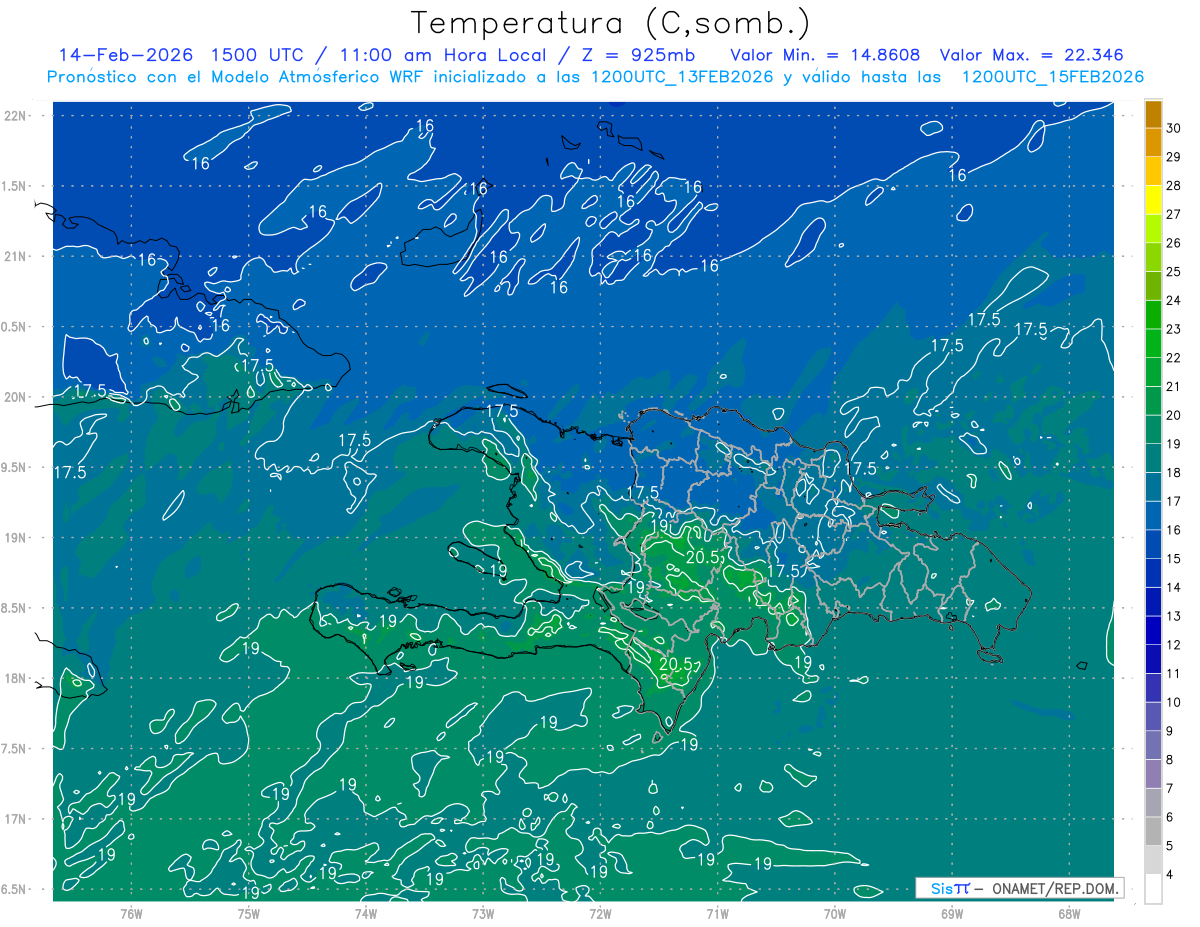
Task: Select the valid-until time "1200UTC_15FEB2026"
Action: (1052, 77)
